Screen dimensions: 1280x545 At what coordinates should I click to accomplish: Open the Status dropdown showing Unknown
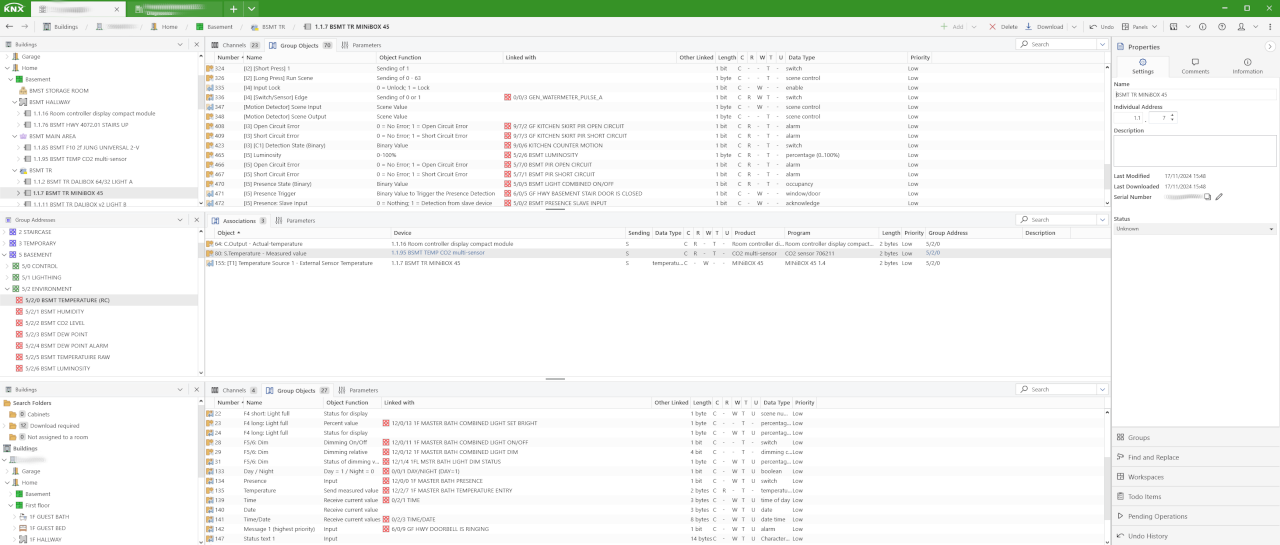1195,229
